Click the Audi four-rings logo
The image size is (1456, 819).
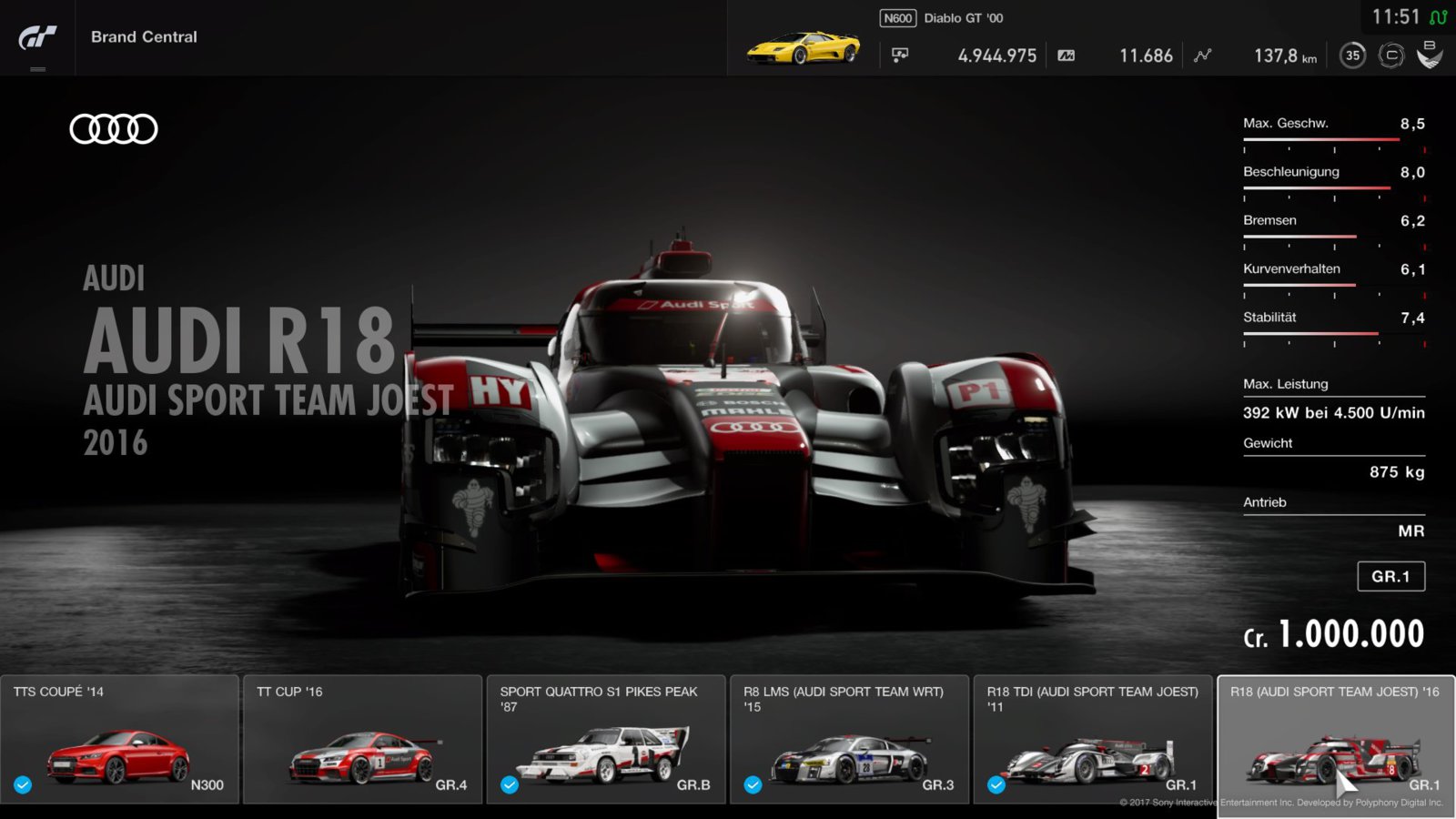[114, 129]
